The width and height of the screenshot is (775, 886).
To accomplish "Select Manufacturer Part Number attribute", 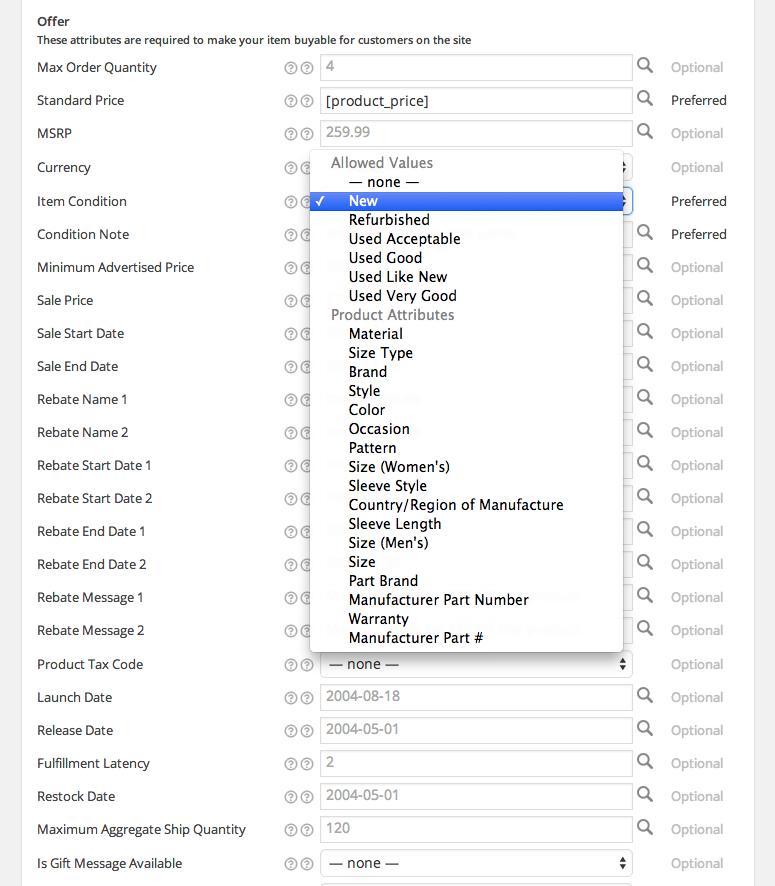I will [x=466, y=600].
